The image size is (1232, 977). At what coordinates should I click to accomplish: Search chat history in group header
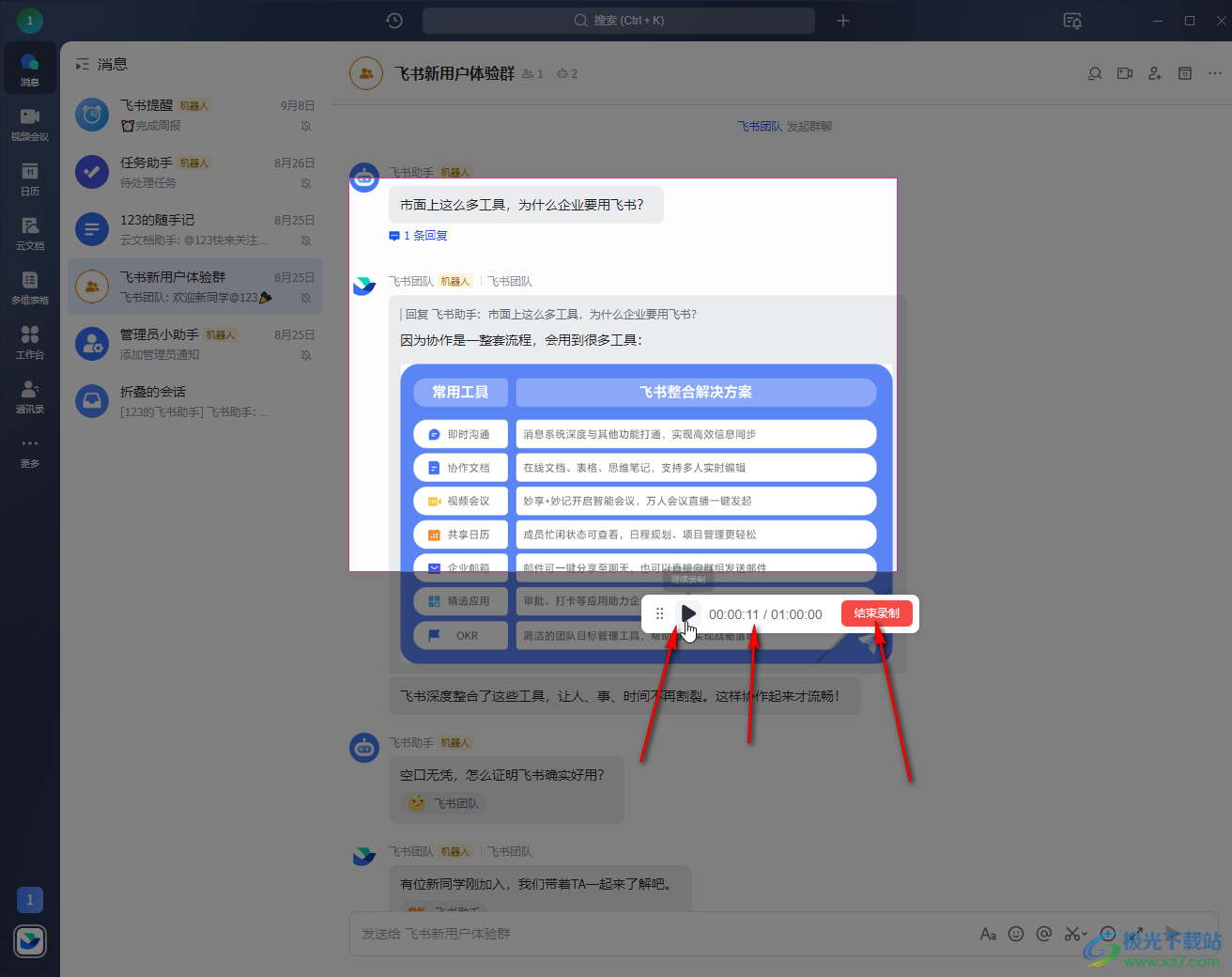point(1095,73)
